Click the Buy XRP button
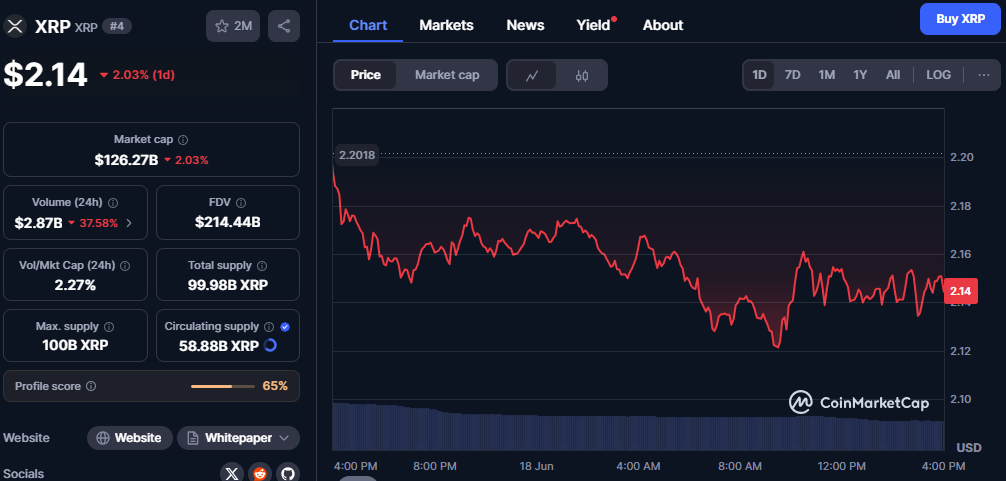The width and height of the screenshot is (1006, 481). point(960,19)
